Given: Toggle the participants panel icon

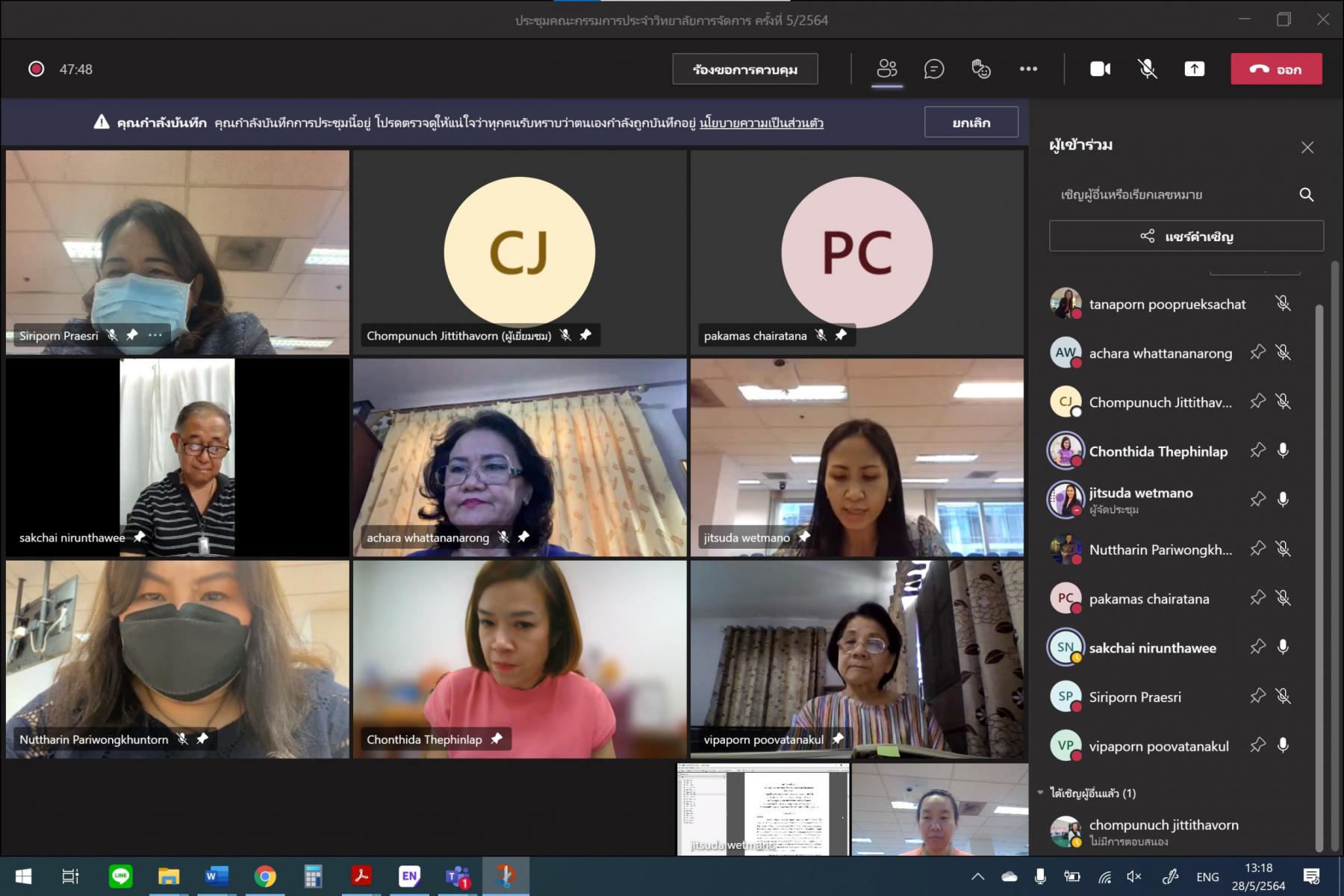Looking at the screenshot, I should [886, 69].
